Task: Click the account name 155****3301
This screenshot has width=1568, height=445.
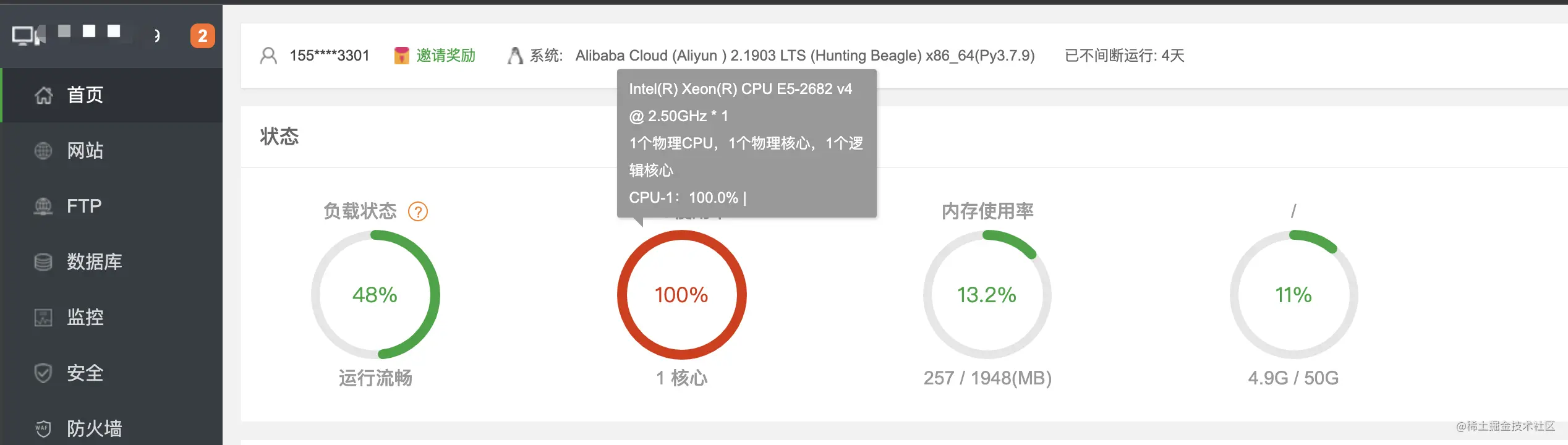Action: click(330, 56)
